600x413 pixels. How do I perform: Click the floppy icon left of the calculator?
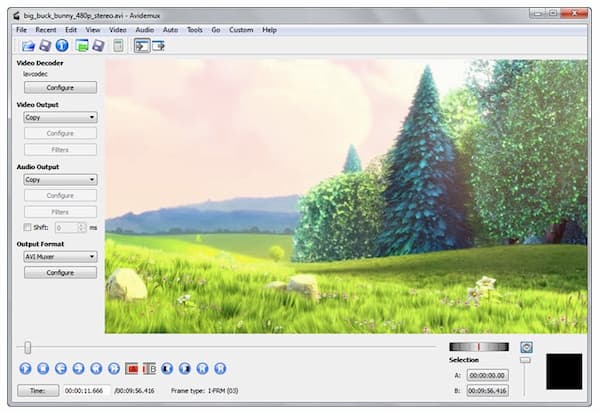[98, 46]
